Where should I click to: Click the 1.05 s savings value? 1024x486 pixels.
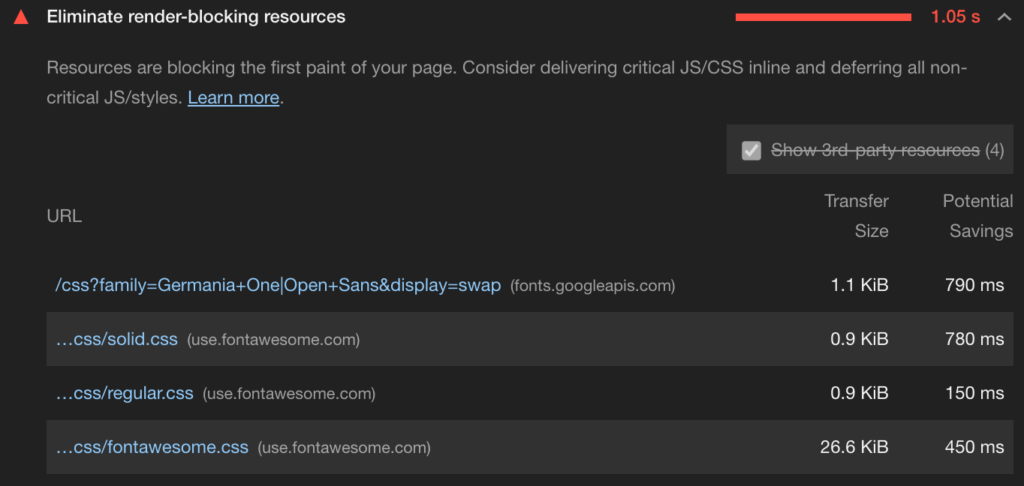(x=955, y=17)
